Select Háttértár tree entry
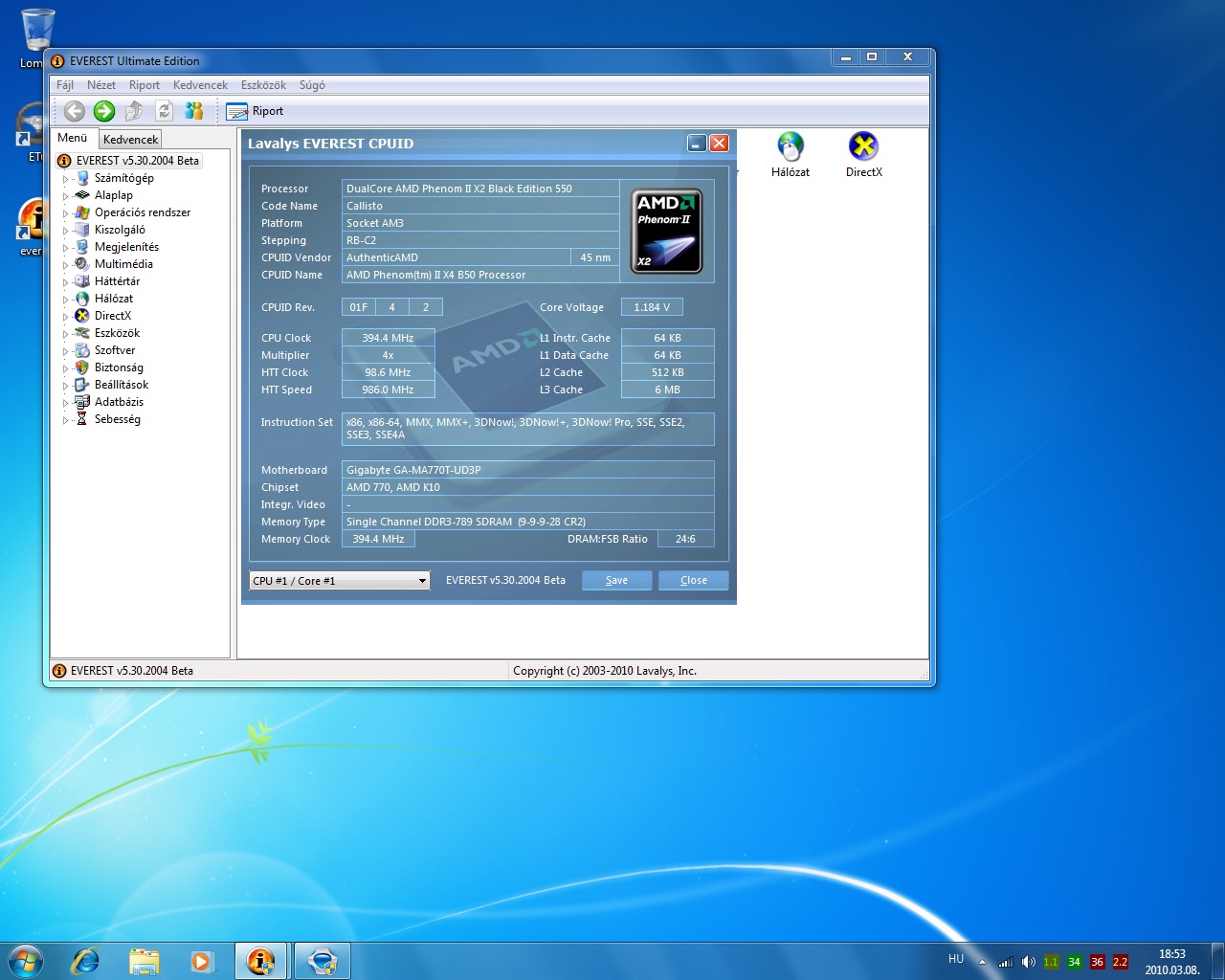Viewport: 1225px width, 980px height. [117, 281]
